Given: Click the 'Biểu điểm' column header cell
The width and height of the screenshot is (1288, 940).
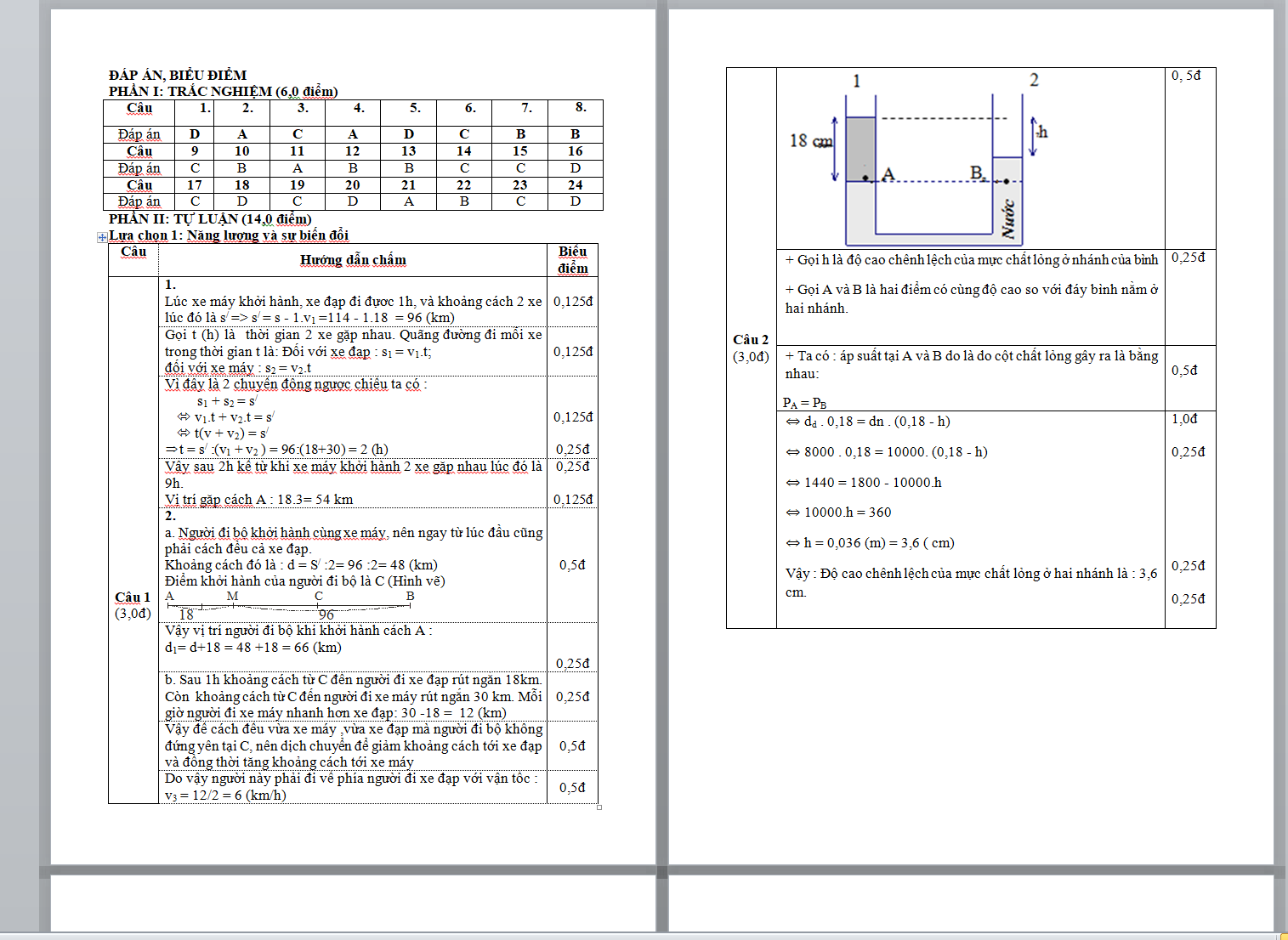Looking at the screenshot, I should point(572,260).
